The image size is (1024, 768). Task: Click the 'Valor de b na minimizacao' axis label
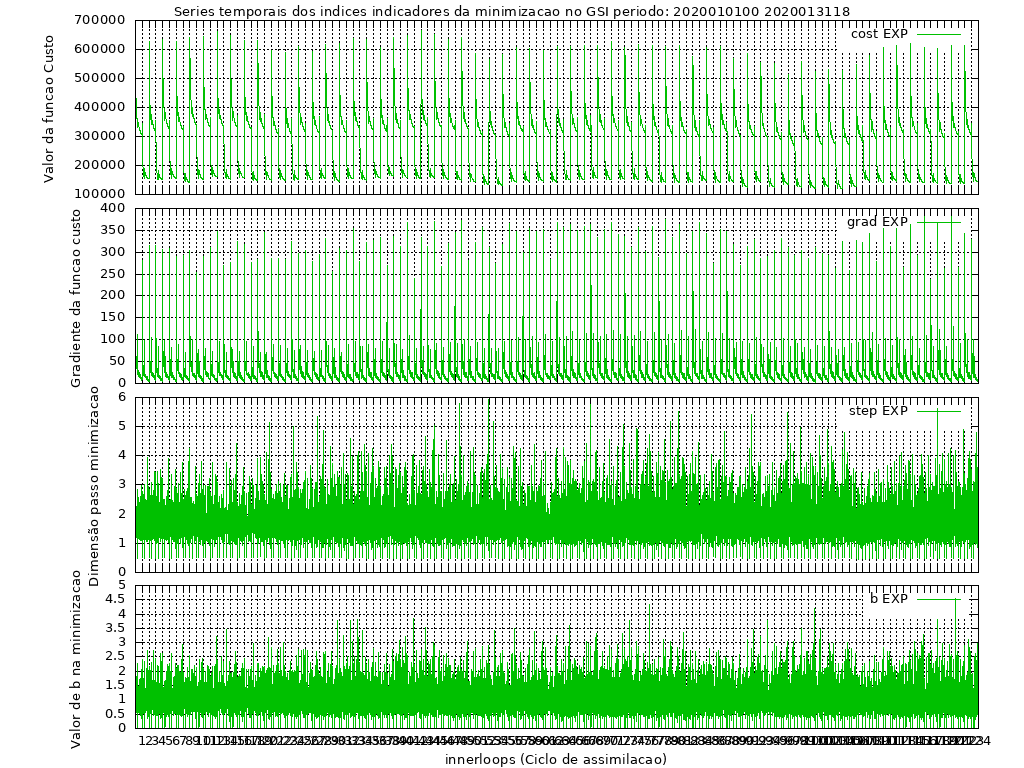tap(77, 656)
